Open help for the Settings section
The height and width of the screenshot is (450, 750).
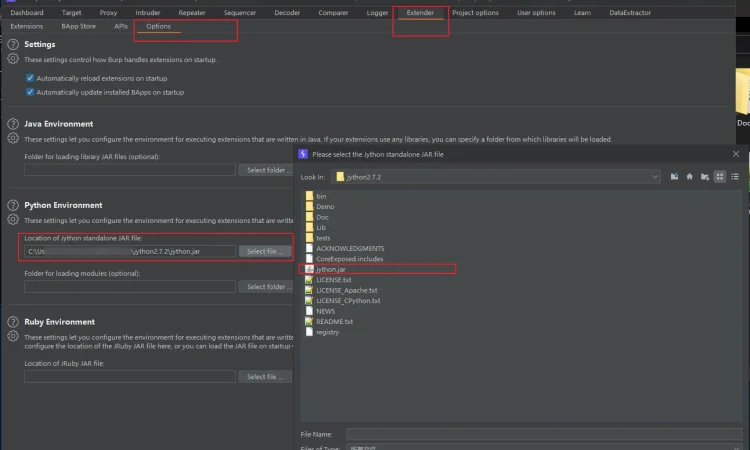(x=13, y=44)
